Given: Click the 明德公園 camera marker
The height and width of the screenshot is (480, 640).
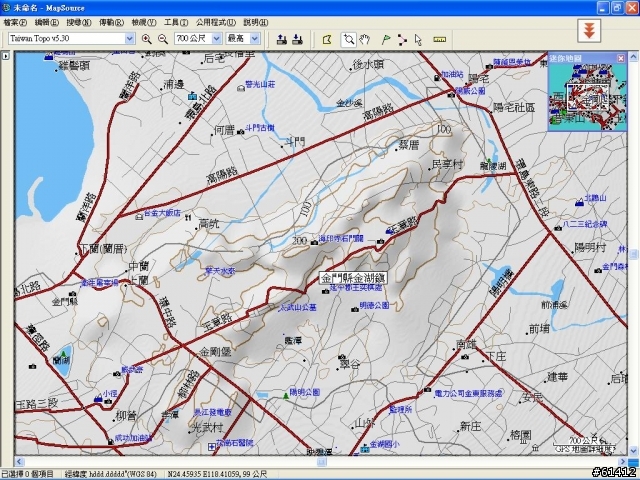Looking at the screenshot, I should [355, 309].
